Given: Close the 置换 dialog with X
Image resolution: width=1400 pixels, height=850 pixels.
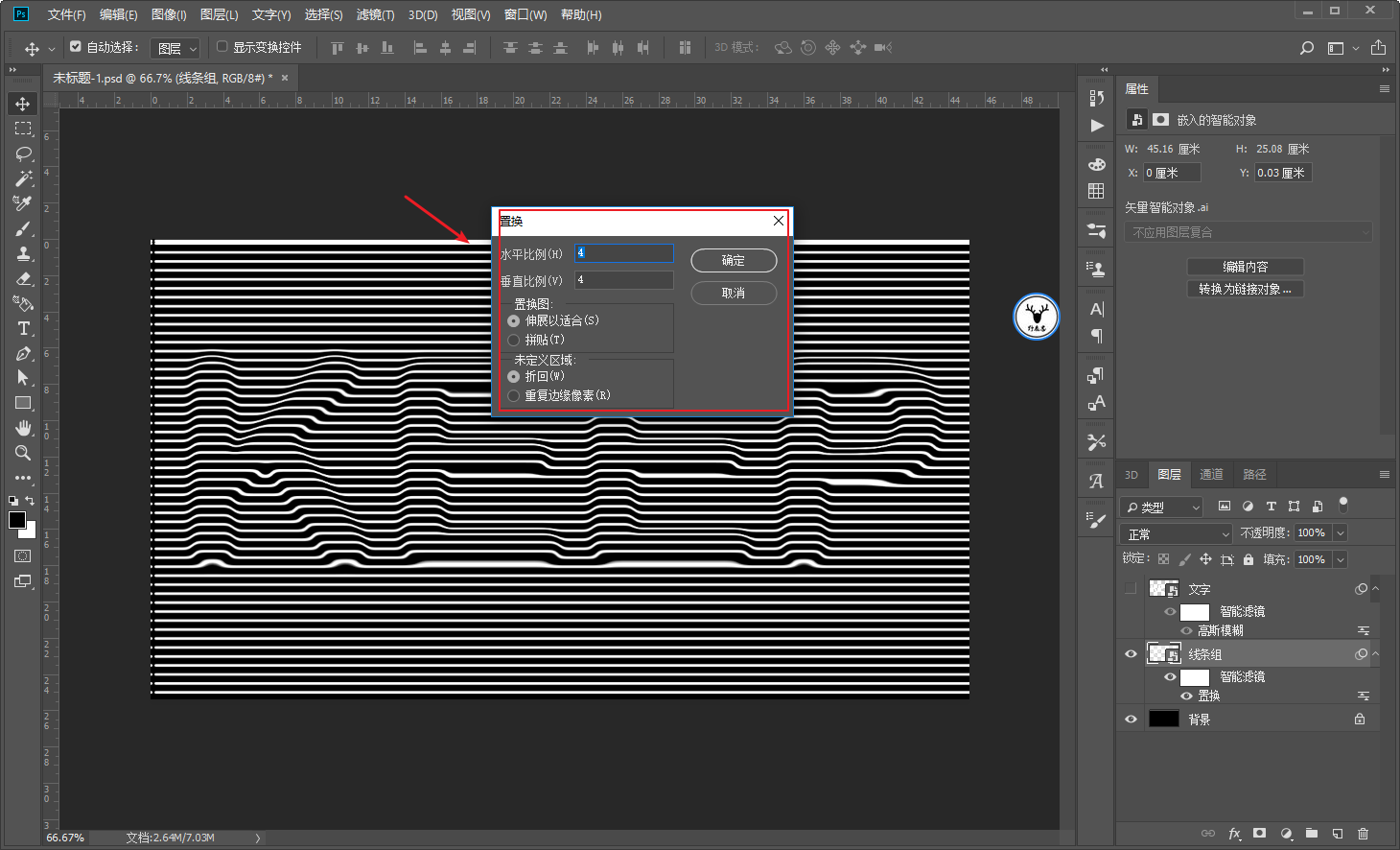Looking at the screenshot, I should click(x=779, y=221).
